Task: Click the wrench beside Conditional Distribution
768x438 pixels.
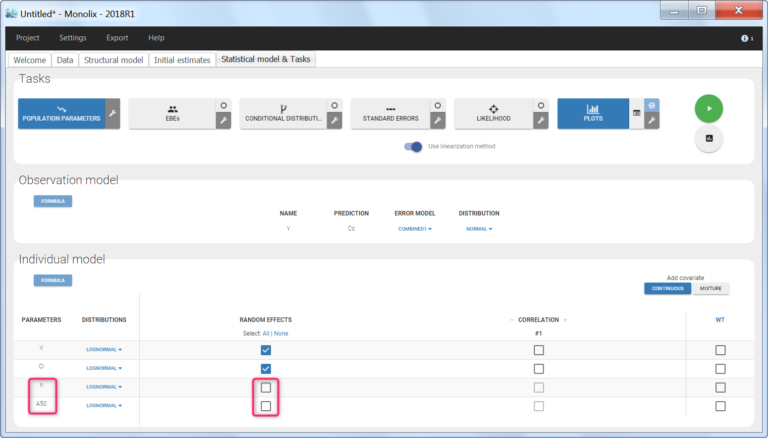Action: 334,120
